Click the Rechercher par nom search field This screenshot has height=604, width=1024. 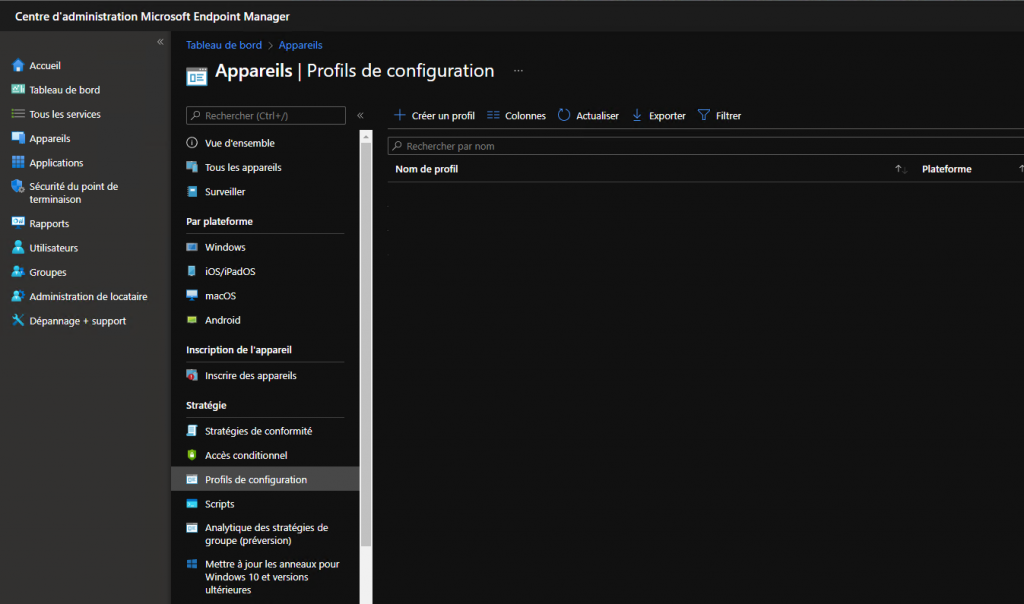pos(705,146)
